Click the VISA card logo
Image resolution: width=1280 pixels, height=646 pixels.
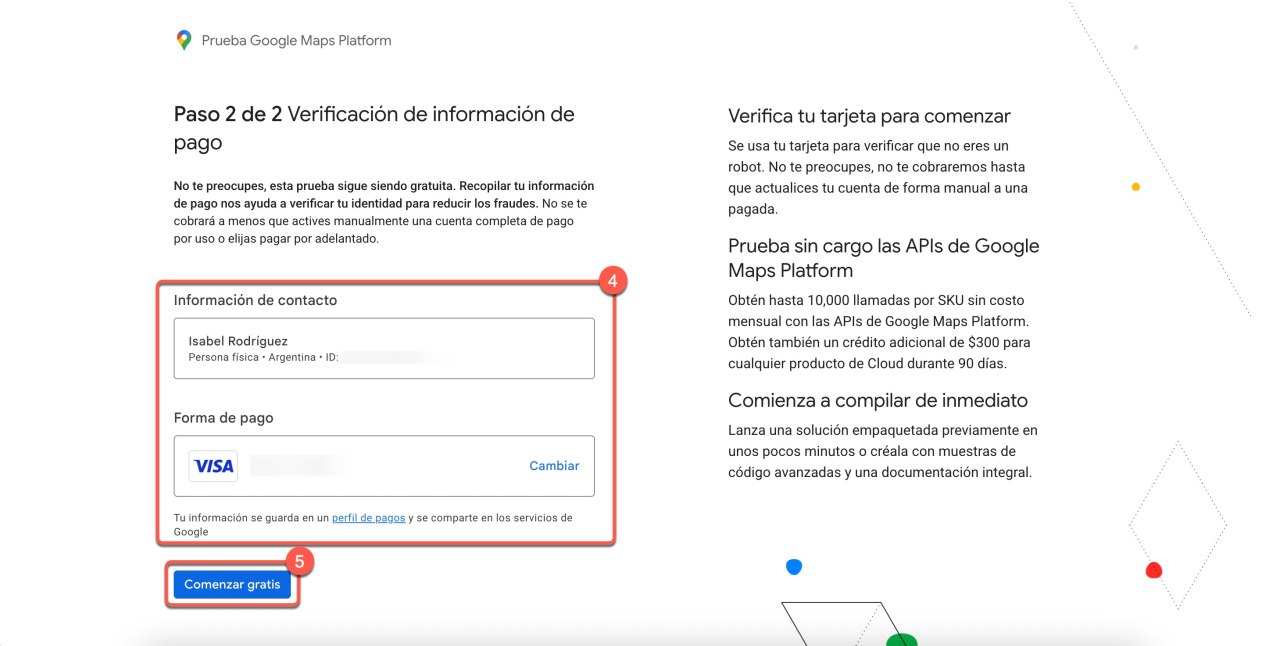(x=214, y=466)
